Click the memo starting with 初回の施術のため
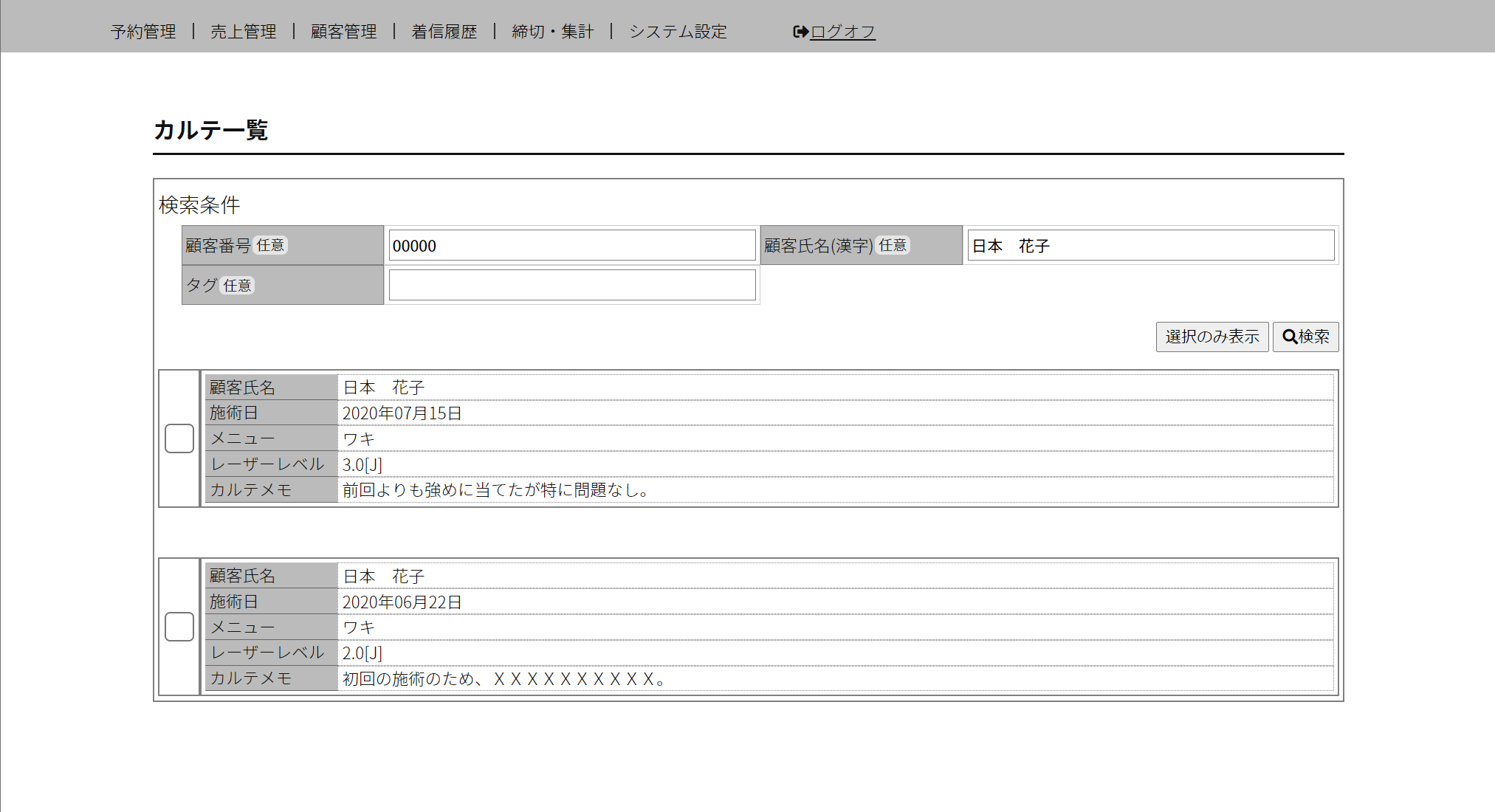Viewport: 1495px width, 812px height. click(505, 679)
